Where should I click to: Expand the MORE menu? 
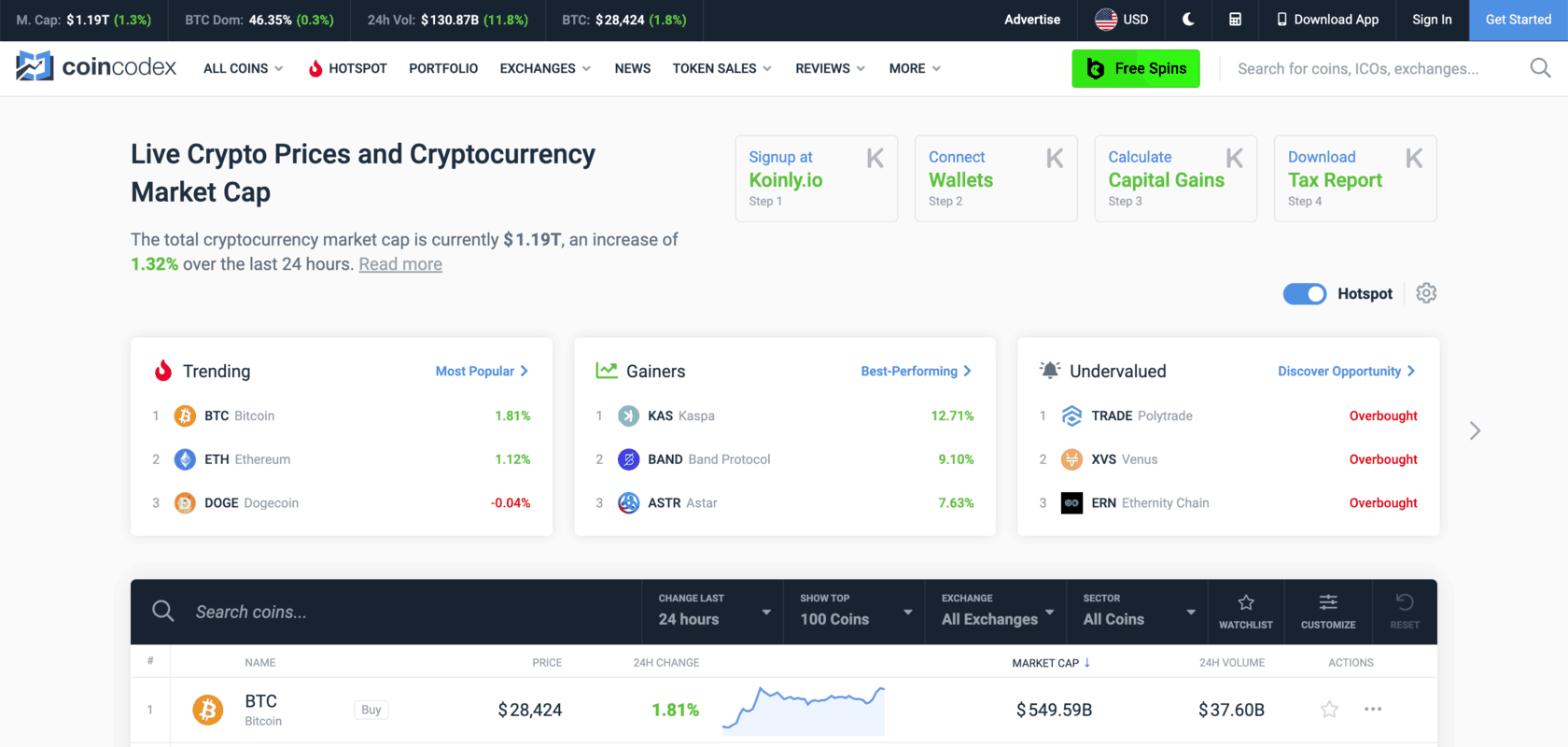(915, 68)
